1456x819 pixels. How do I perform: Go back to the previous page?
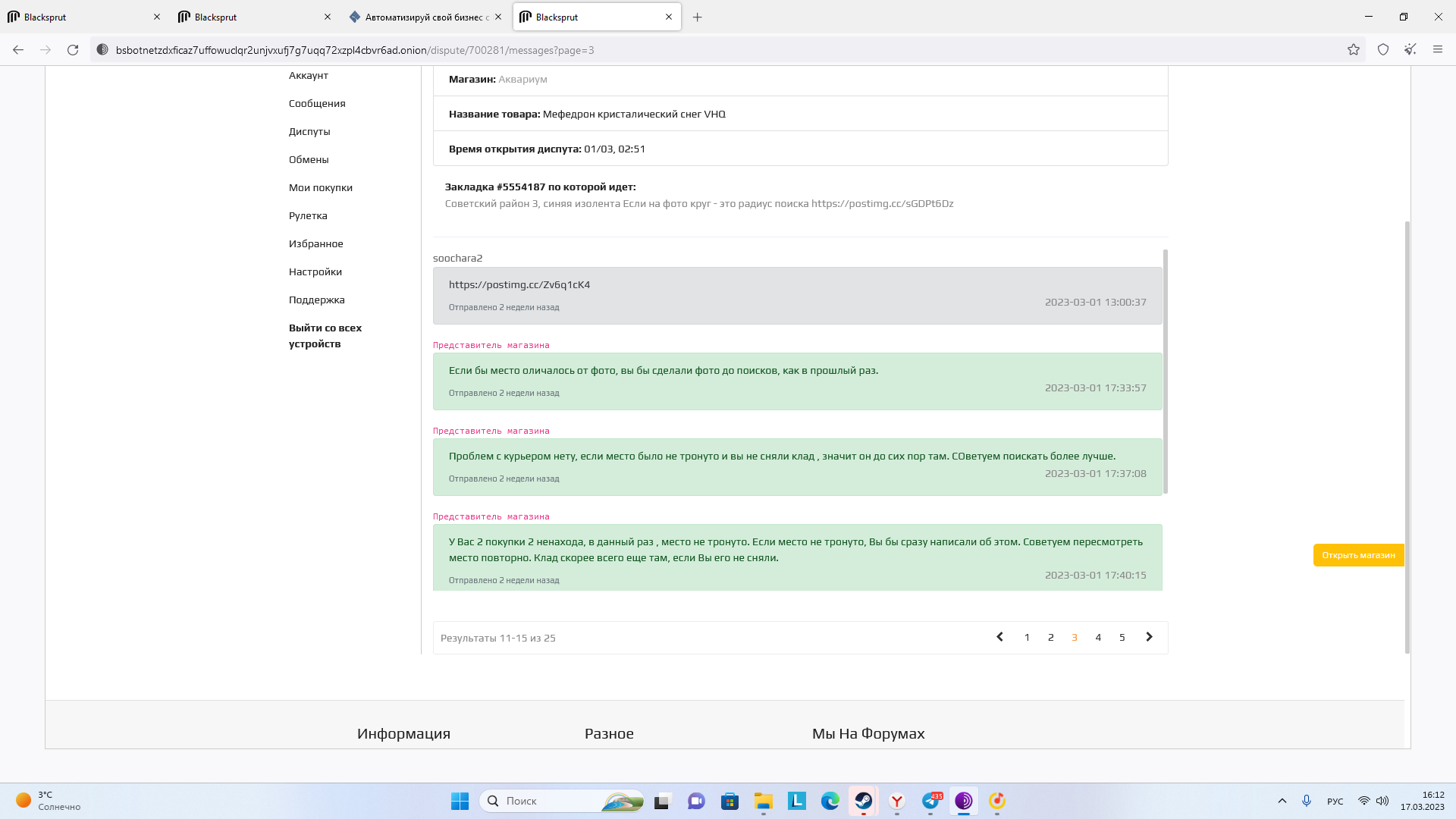tap(18, 50)
